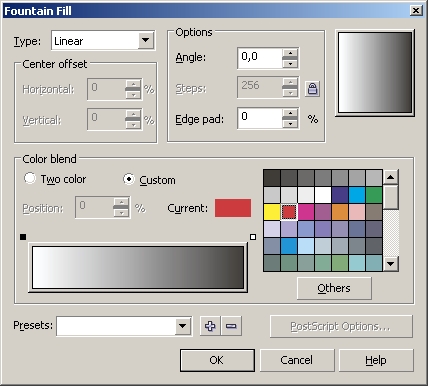The width and height of the screenshot is (428, 386).
Task: Increase the Angle value with up arrow
Action: click(290, 53)
